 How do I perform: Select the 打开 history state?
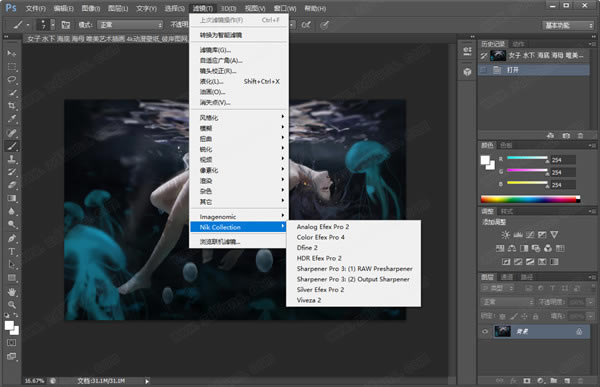pos(534,70)
